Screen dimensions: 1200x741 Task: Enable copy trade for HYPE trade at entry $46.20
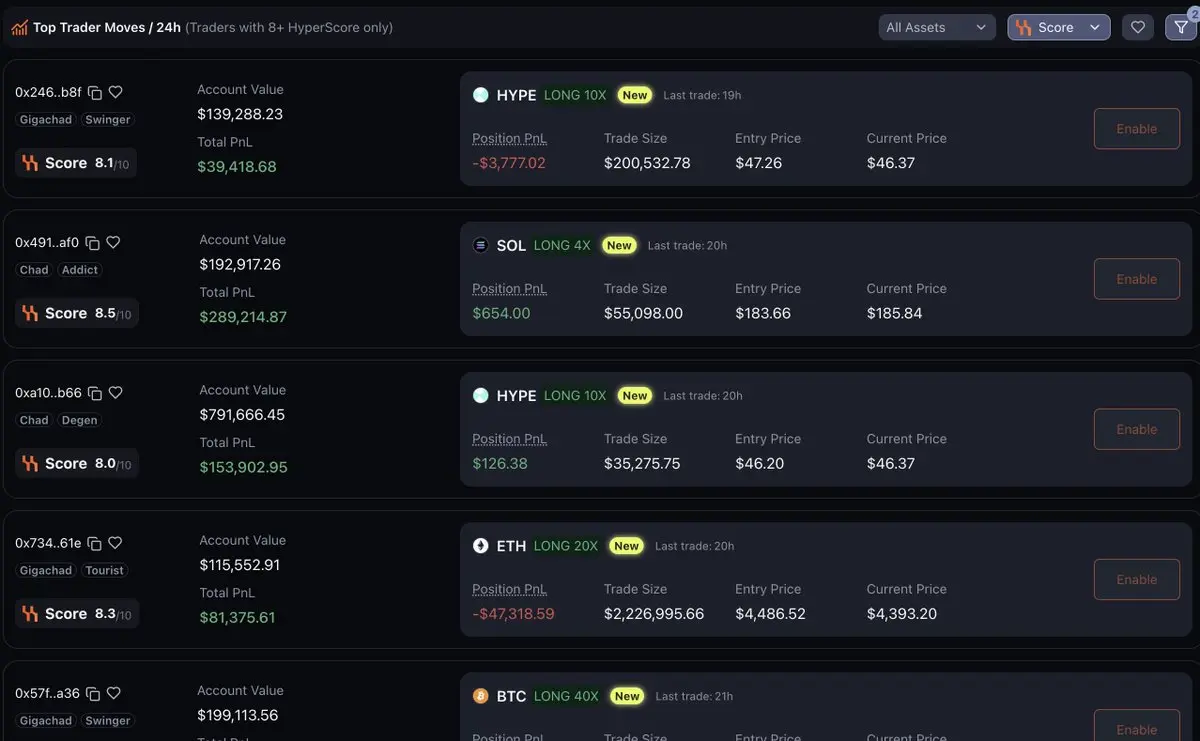pyautogui.click(x=1137, y=429)
